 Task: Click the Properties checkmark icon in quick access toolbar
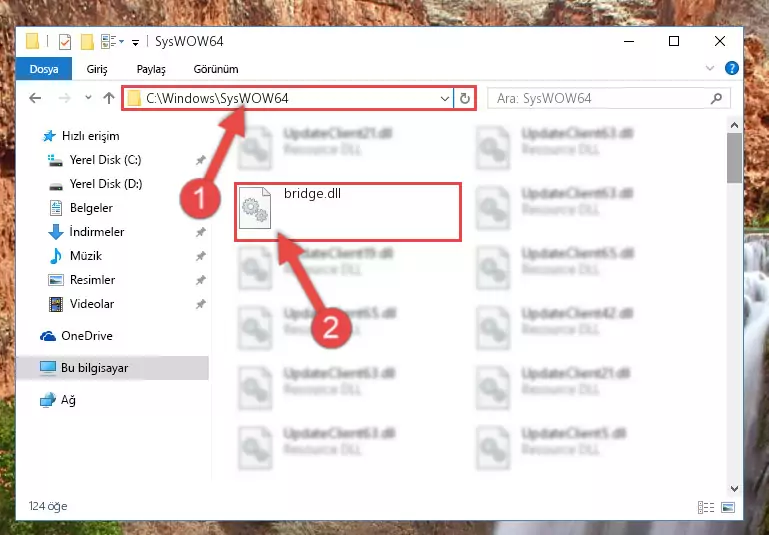coord(64,42)
